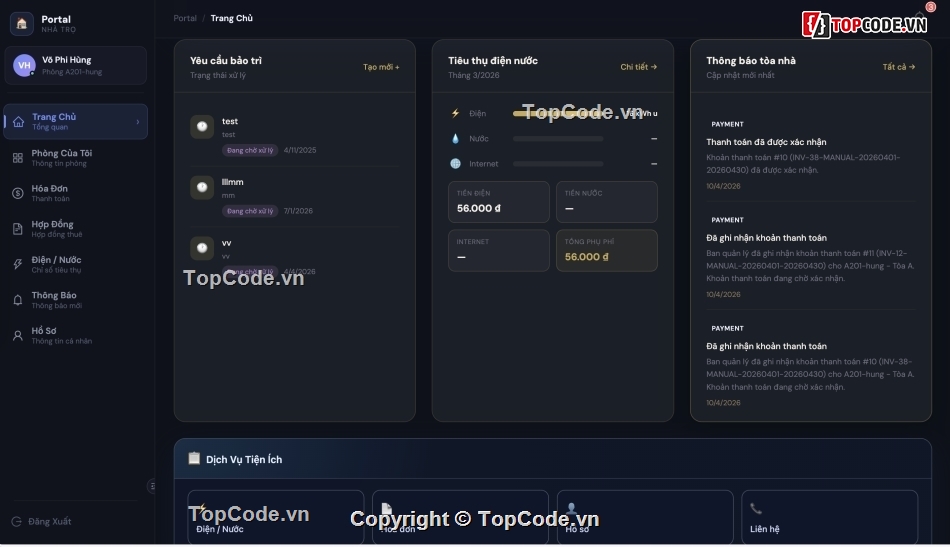Click the Điện / Nước lightning icon in sidebar
The image size is (950, 547).
click(18, 264)
